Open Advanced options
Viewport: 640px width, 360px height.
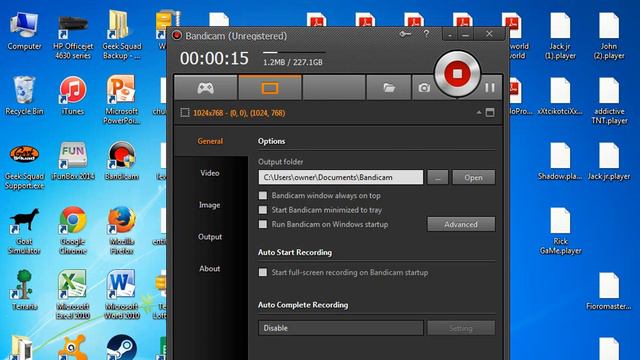pos(461,224)
